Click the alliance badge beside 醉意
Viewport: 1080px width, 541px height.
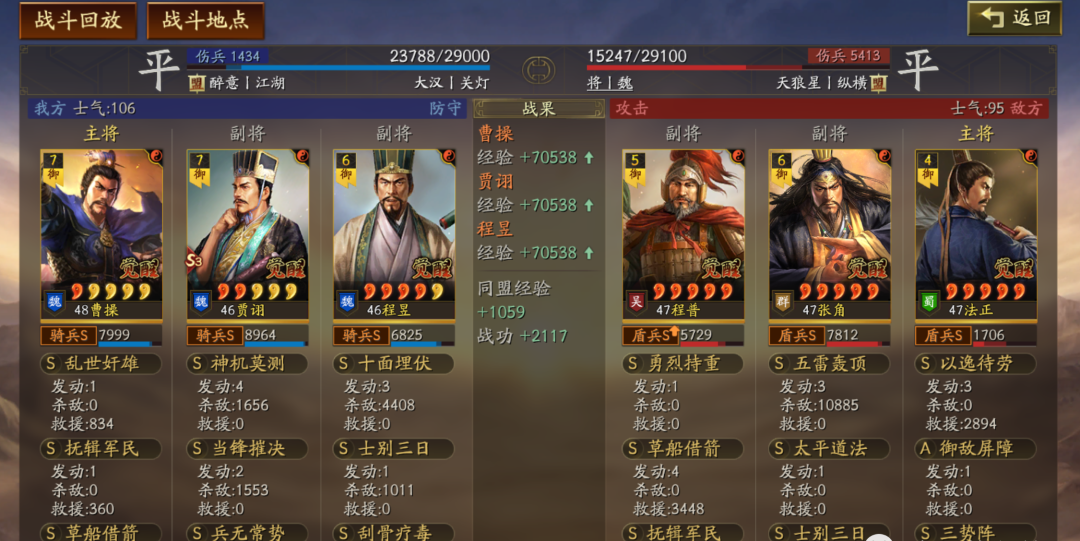click(197, 83)
